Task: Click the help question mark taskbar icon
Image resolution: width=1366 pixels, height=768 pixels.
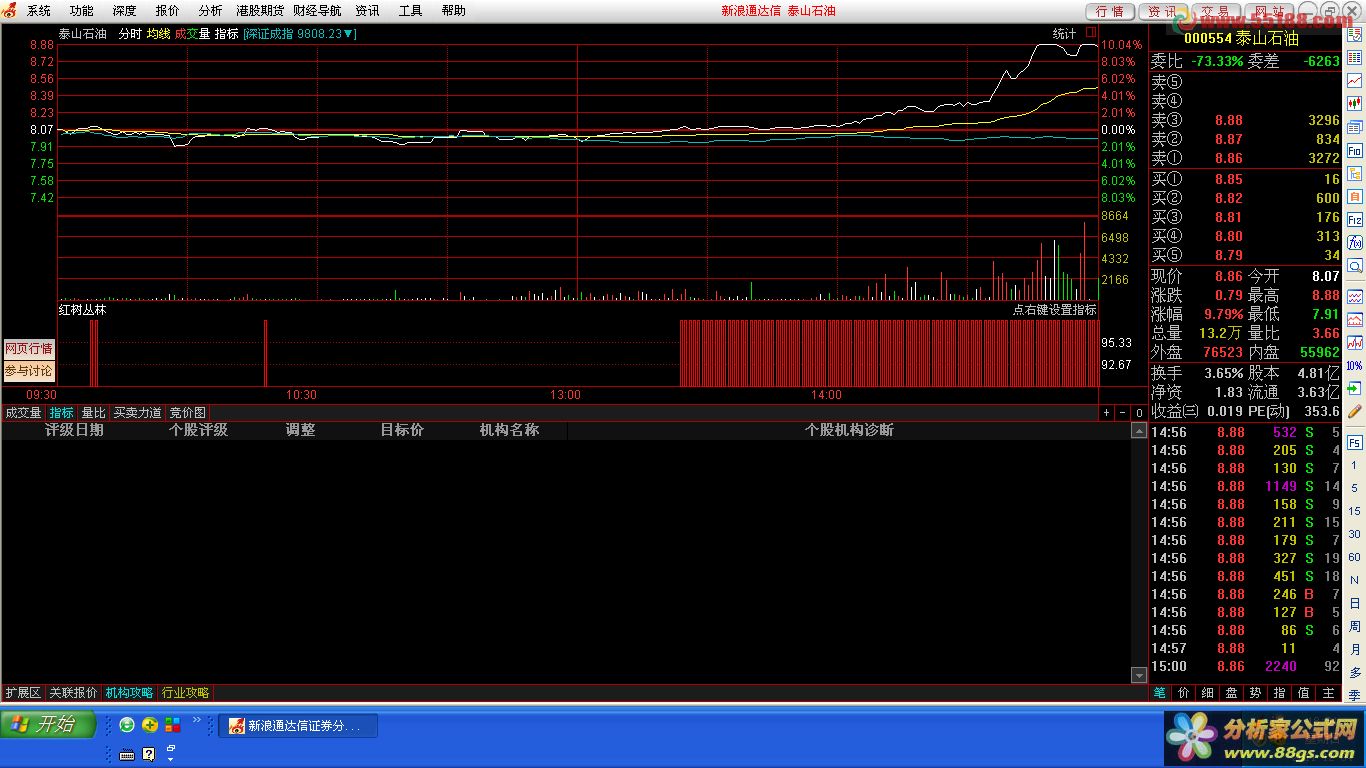Action: (149, 754)
